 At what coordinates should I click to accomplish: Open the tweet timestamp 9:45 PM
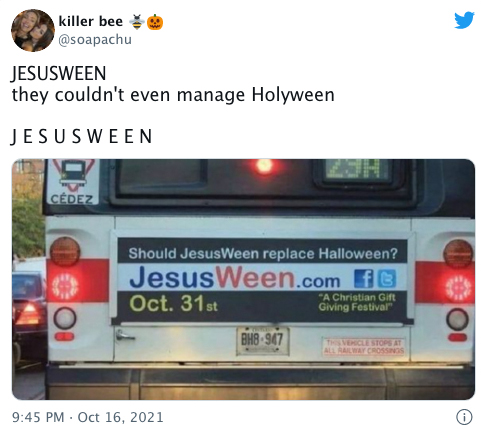coord(38,417)
